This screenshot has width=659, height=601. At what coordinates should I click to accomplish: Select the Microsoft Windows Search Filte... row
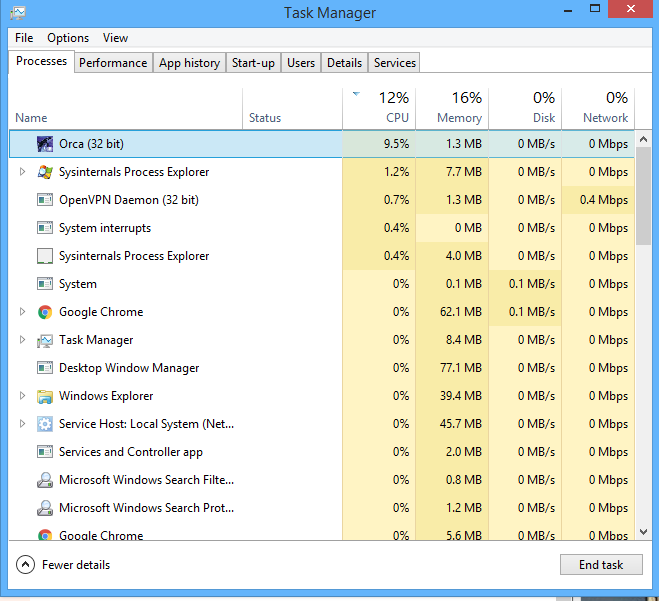pos(322,480)
